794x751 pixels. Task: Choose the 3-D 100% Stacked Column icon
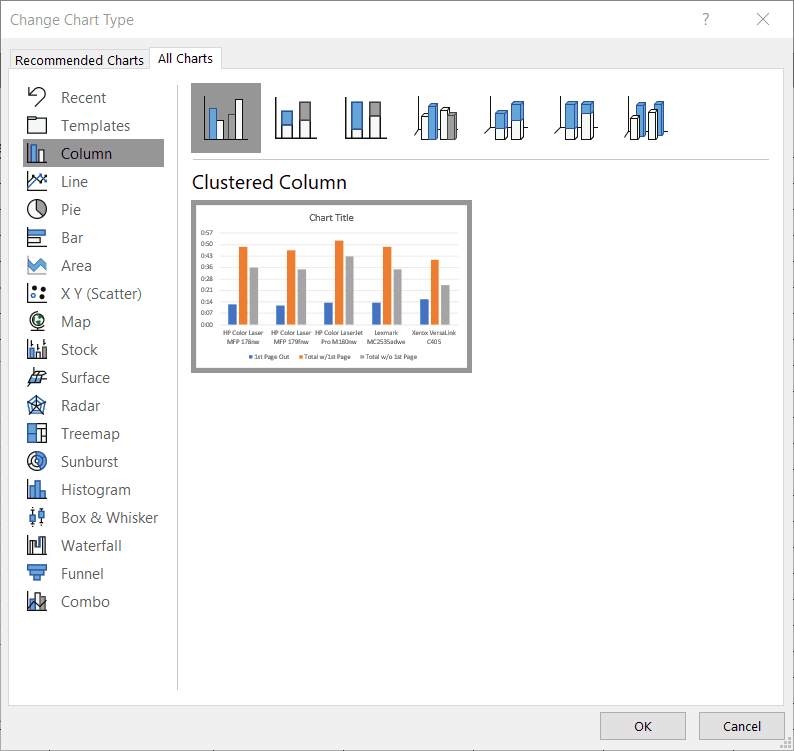577,119
